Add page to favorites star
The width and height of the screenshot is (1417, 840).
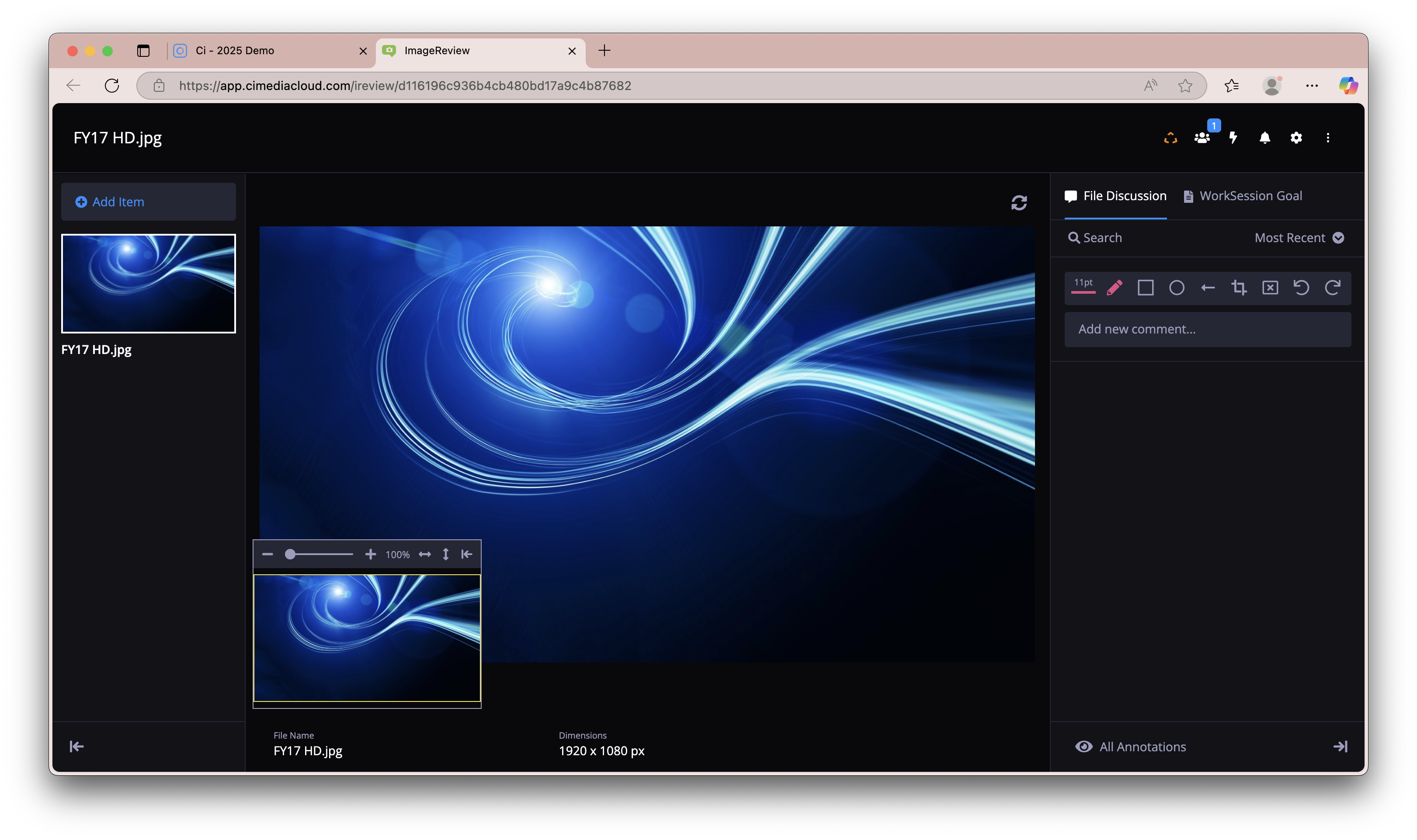(1185, 86)
